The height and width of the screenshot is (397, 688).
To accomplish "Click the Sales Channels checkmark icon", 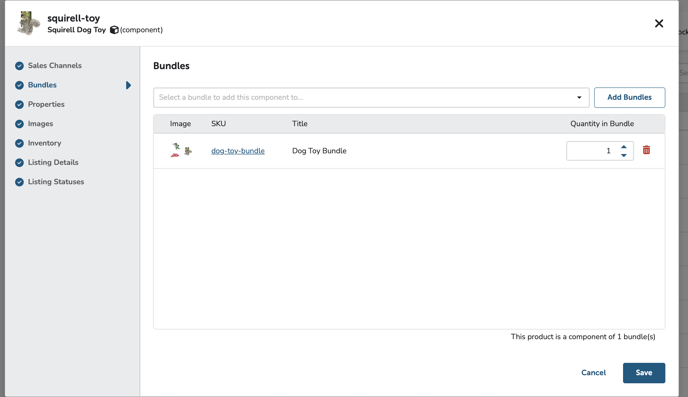I will click(19, 66).
